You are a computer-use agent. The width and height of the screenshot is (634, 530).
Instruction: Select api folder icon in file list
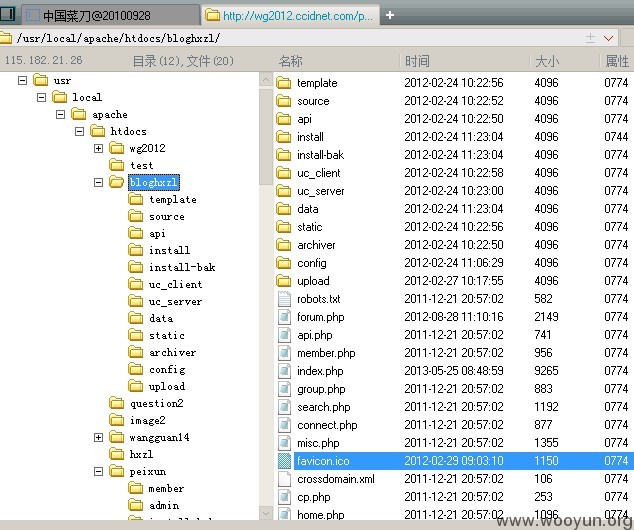[x=284, y=119]
